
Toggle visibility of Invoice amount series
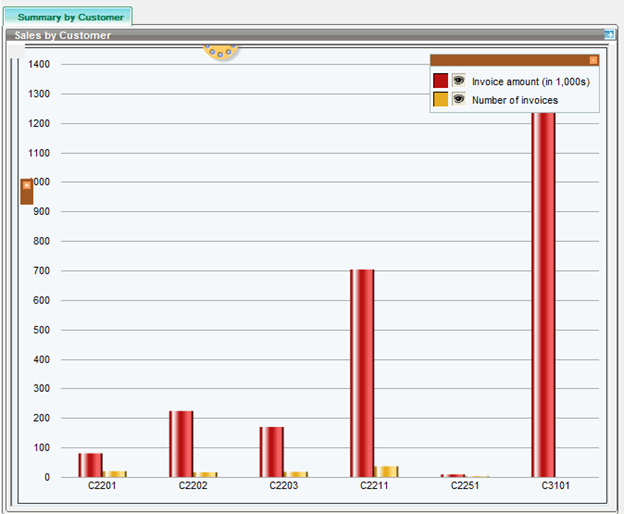[459, 81]
